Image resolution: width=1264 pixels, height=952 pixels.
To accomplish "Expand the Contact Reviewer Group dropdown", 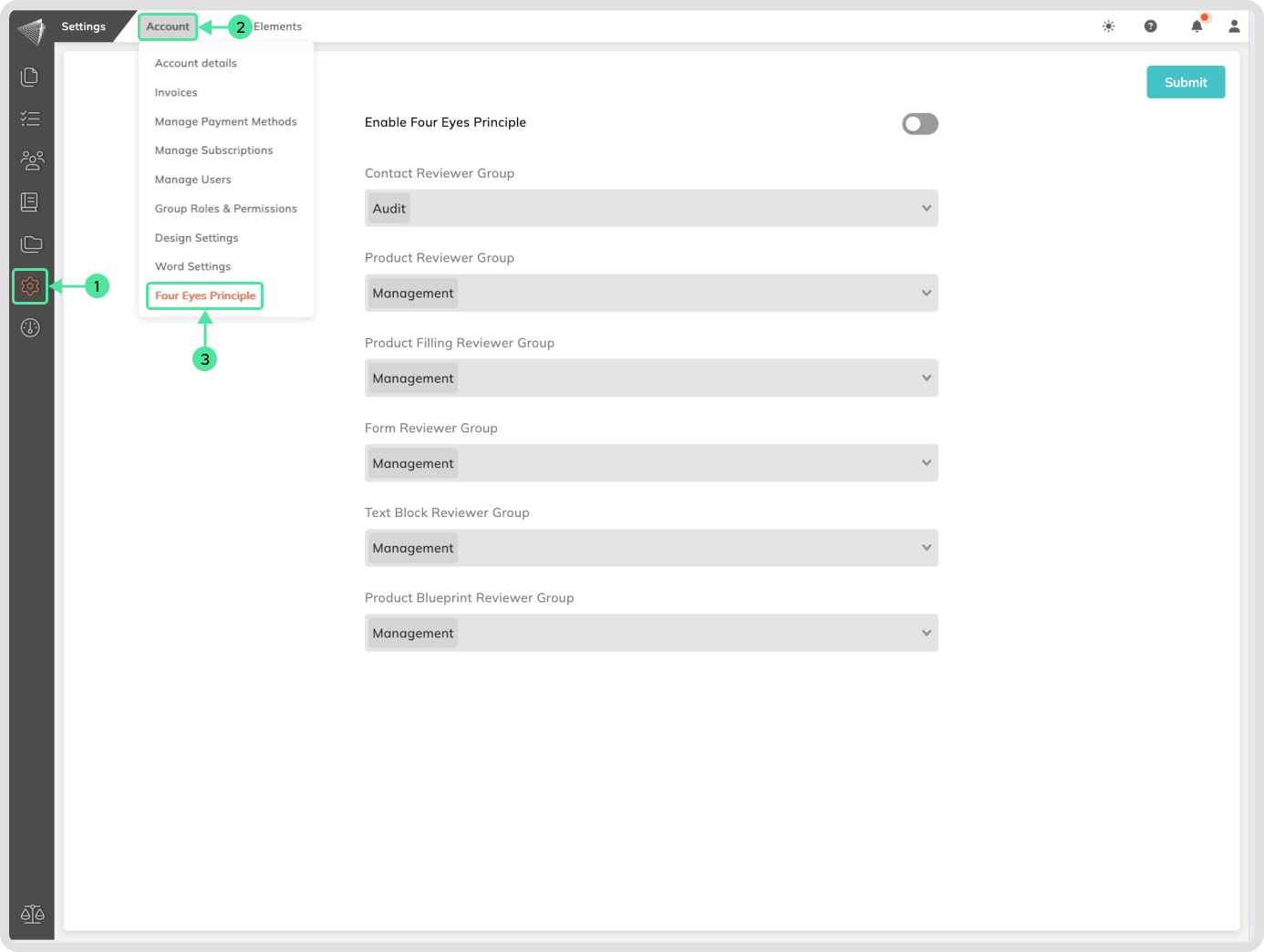I will (651, 209).
